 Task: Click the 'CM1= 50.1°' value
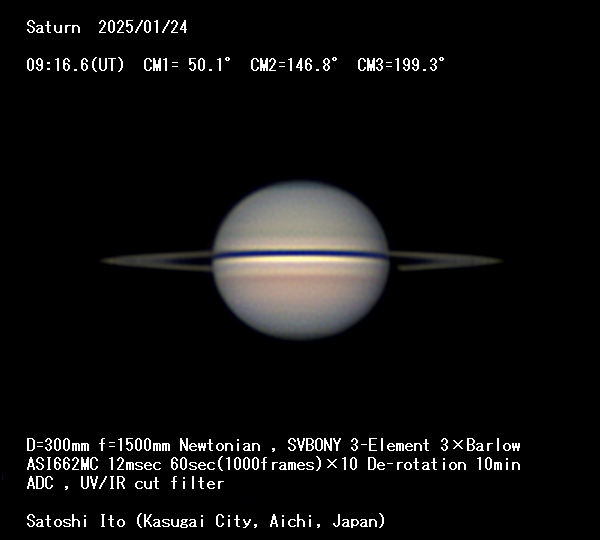[187, 65]
